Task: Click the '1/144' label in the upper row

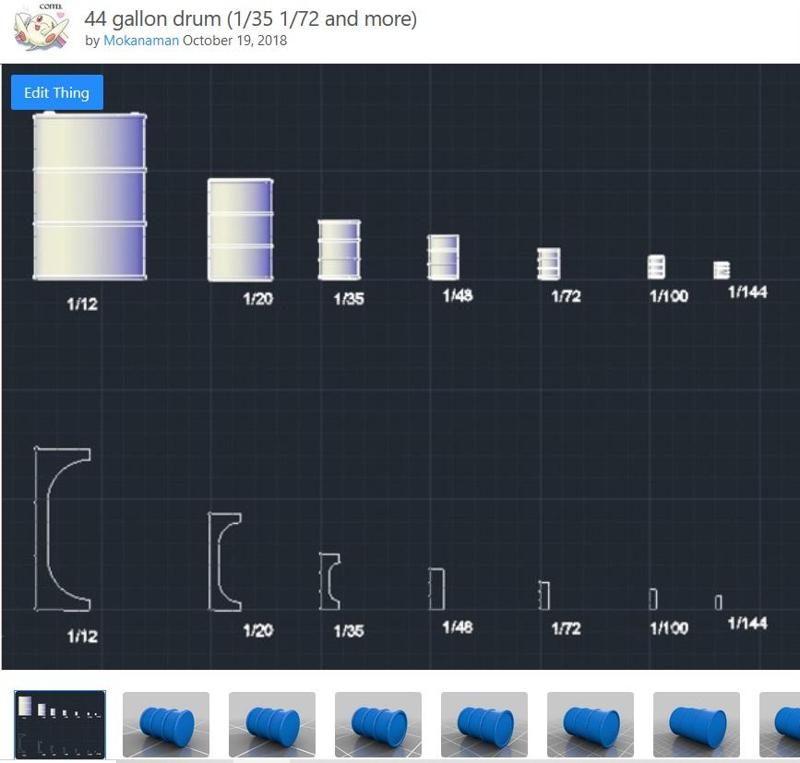Action: coord(747,292)
